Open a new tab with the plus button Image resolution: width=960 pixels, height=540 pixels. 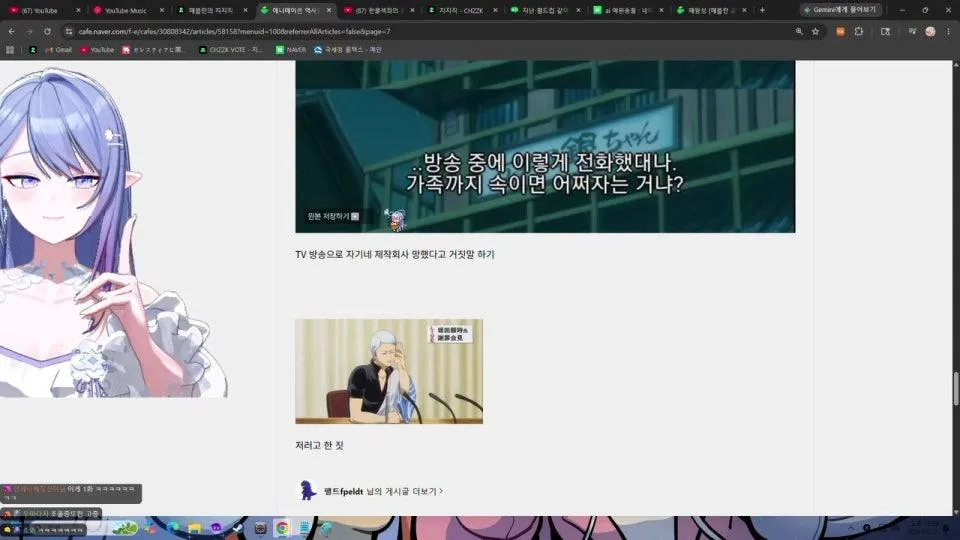coord(762,10)
